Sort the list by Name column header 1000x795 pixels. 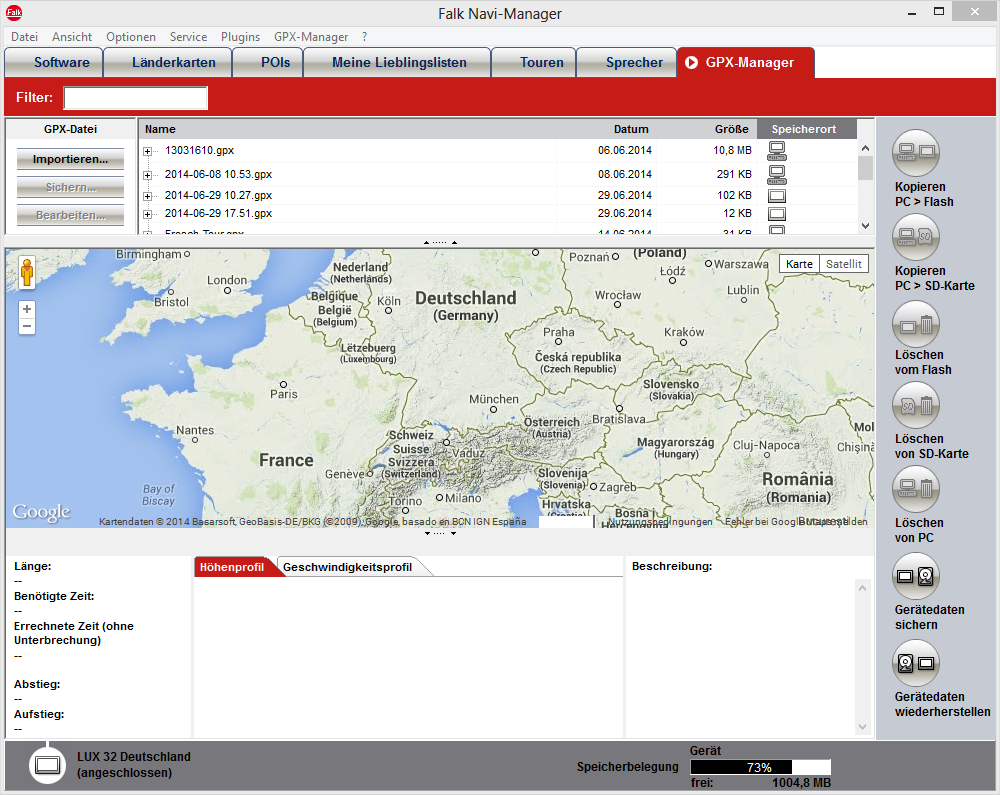pos(348,129)
